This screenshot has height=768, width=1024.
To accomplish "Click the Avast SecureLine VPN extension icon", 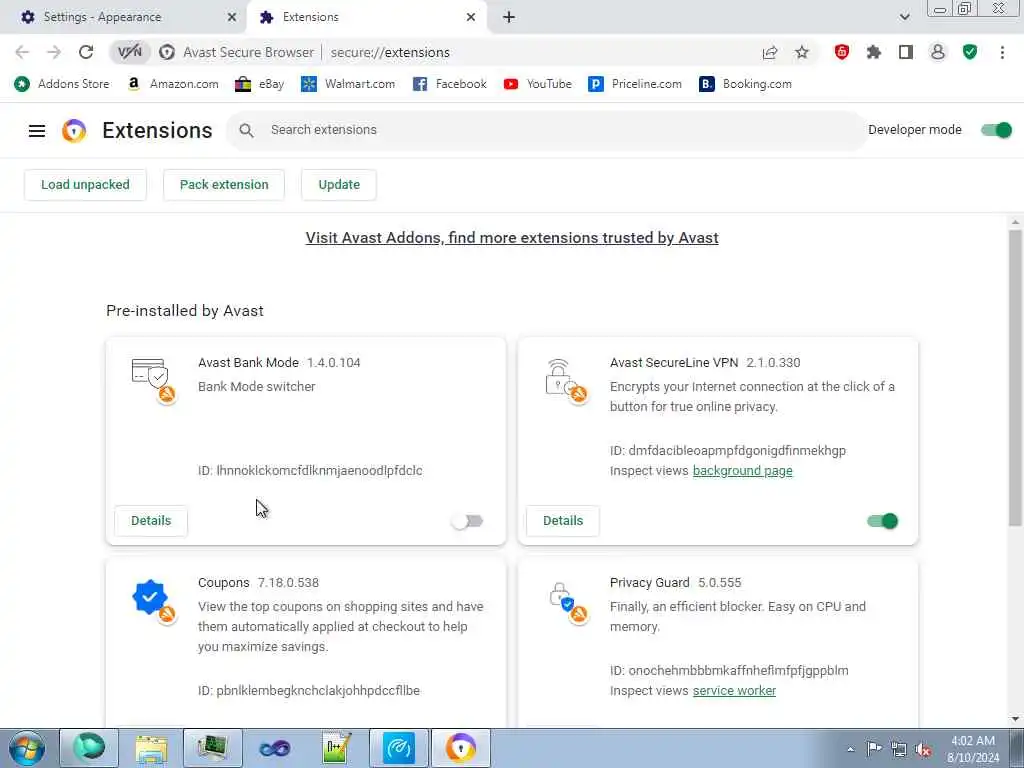I will tap(565, 380).
